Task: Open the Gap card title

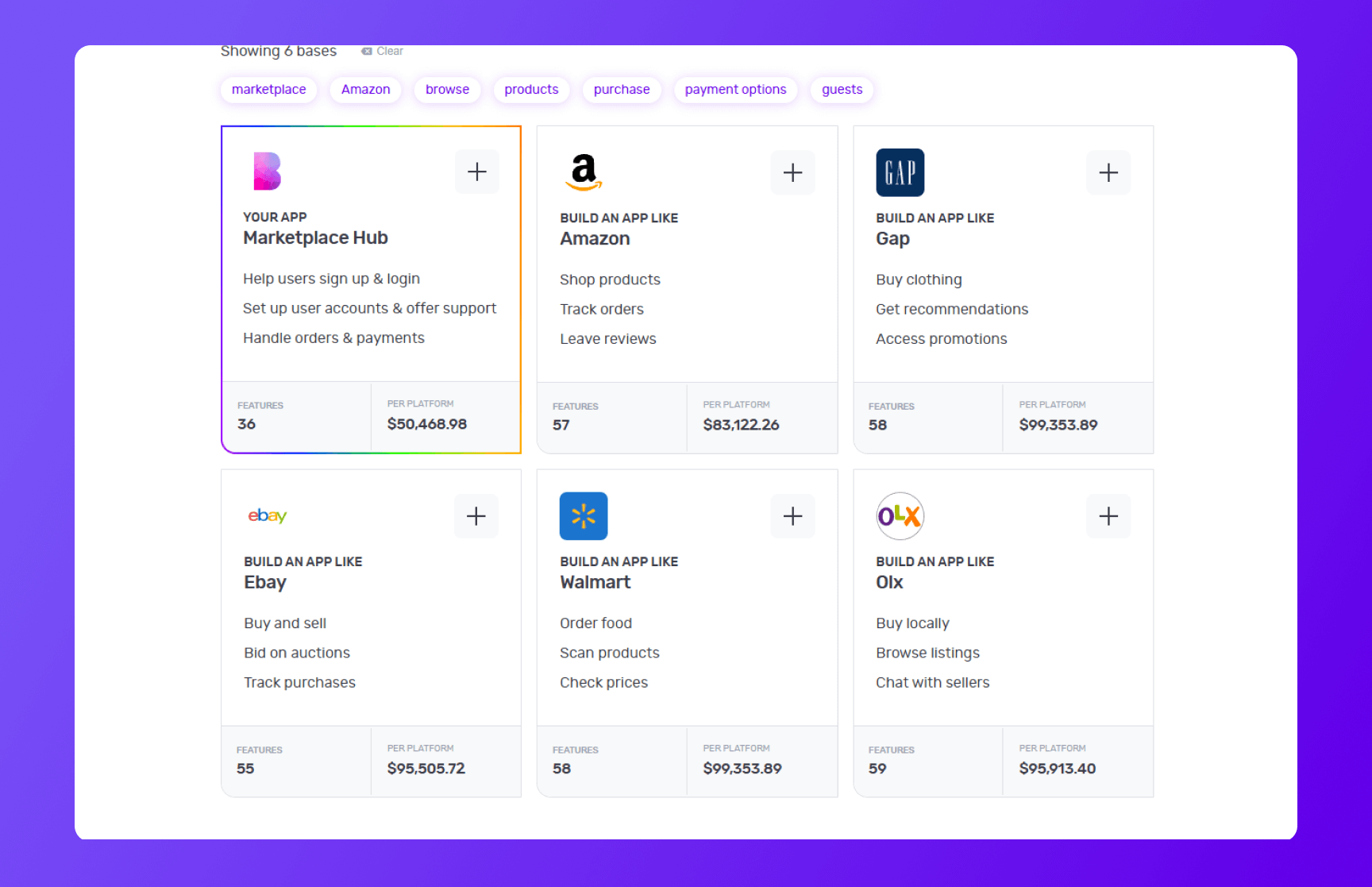Action: [x=892, y=239]
